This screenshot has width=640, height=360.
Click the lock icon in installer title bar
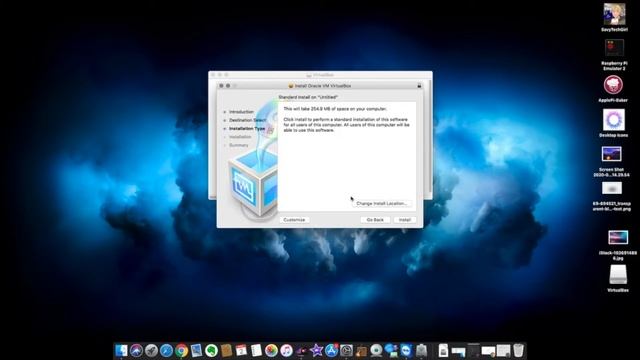[x=419, y=86]
